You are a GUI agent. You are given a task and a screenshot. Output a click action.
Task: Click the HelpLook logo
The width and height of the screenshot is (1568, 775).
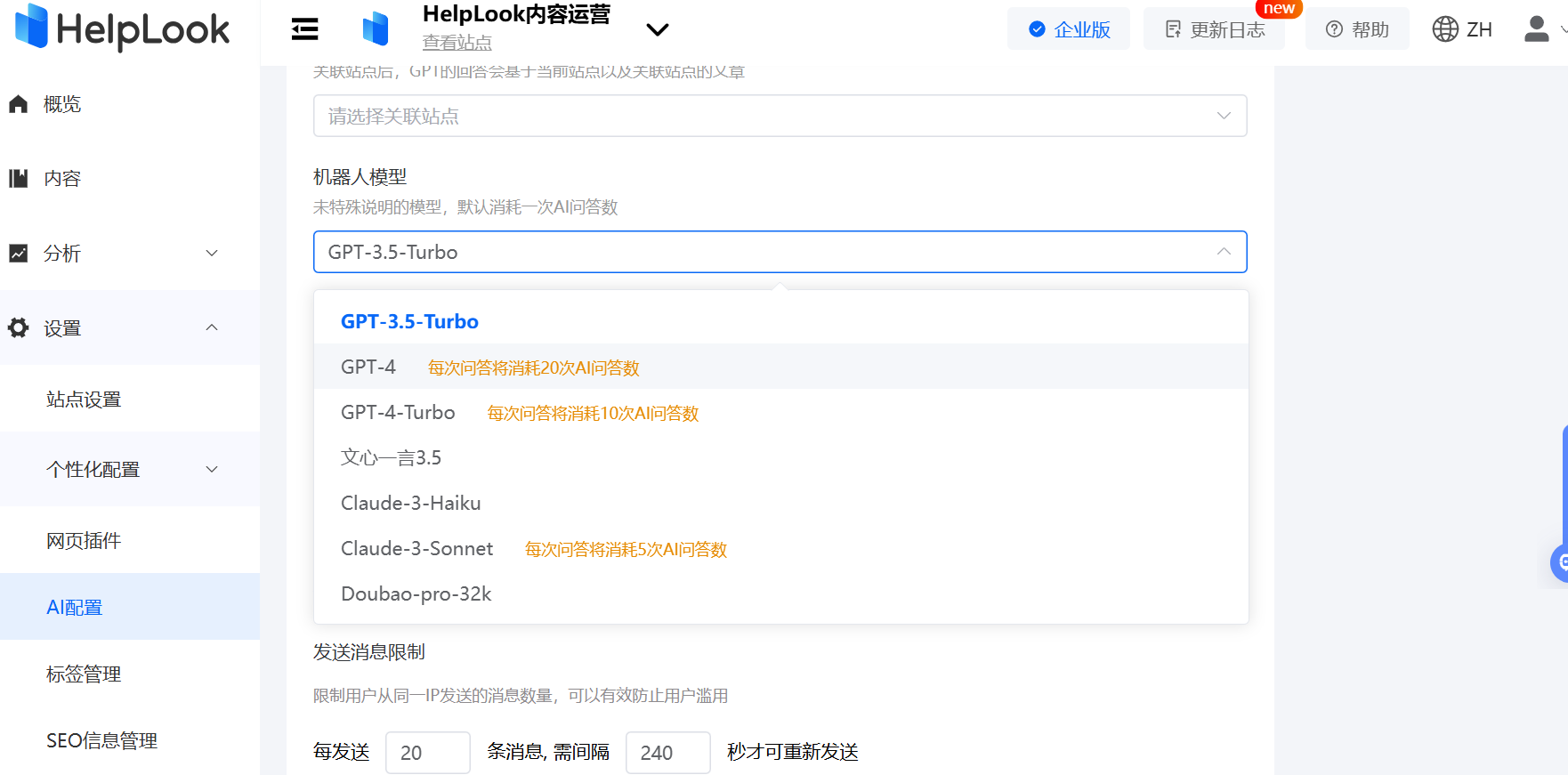[123, 28]
